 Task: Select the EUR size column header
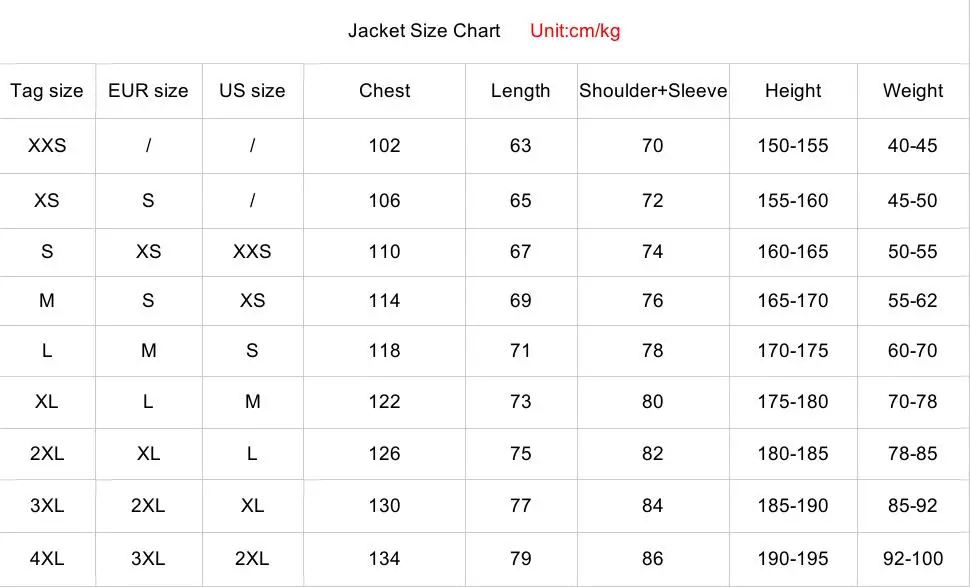point(148,91)
